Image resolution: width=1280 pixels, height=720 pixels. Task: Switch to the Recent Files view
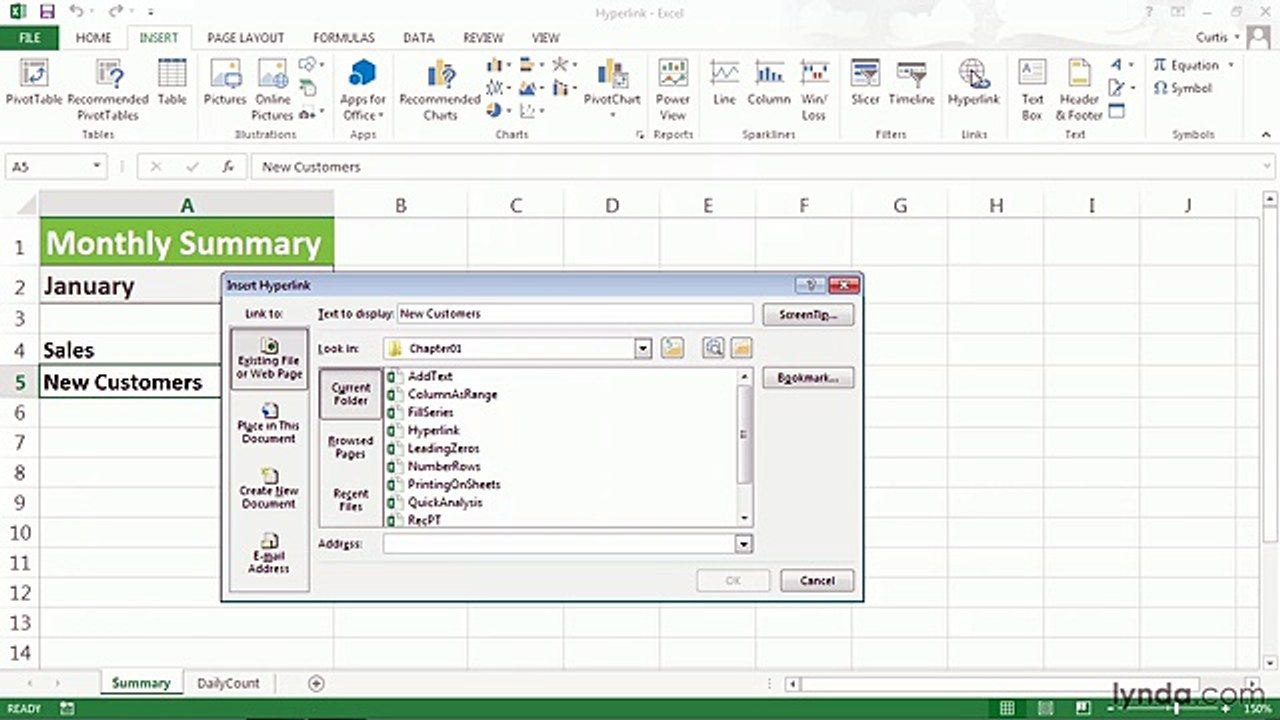point(350,499)
